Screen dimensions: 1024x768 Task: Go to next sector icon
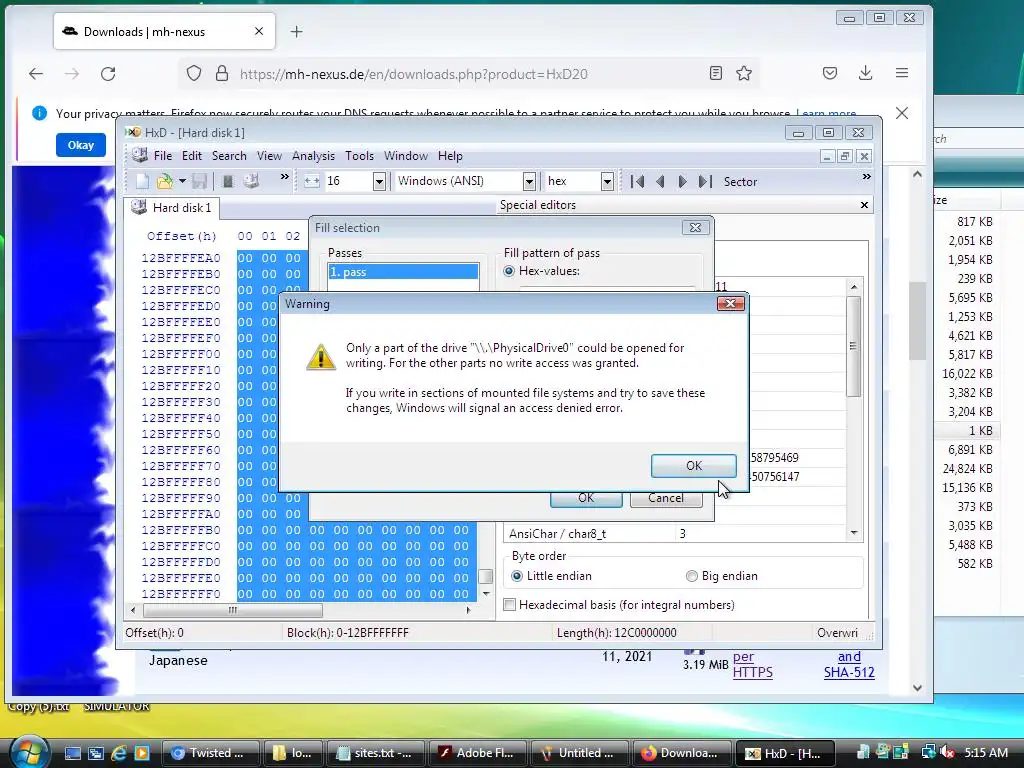tap(682, 182)
